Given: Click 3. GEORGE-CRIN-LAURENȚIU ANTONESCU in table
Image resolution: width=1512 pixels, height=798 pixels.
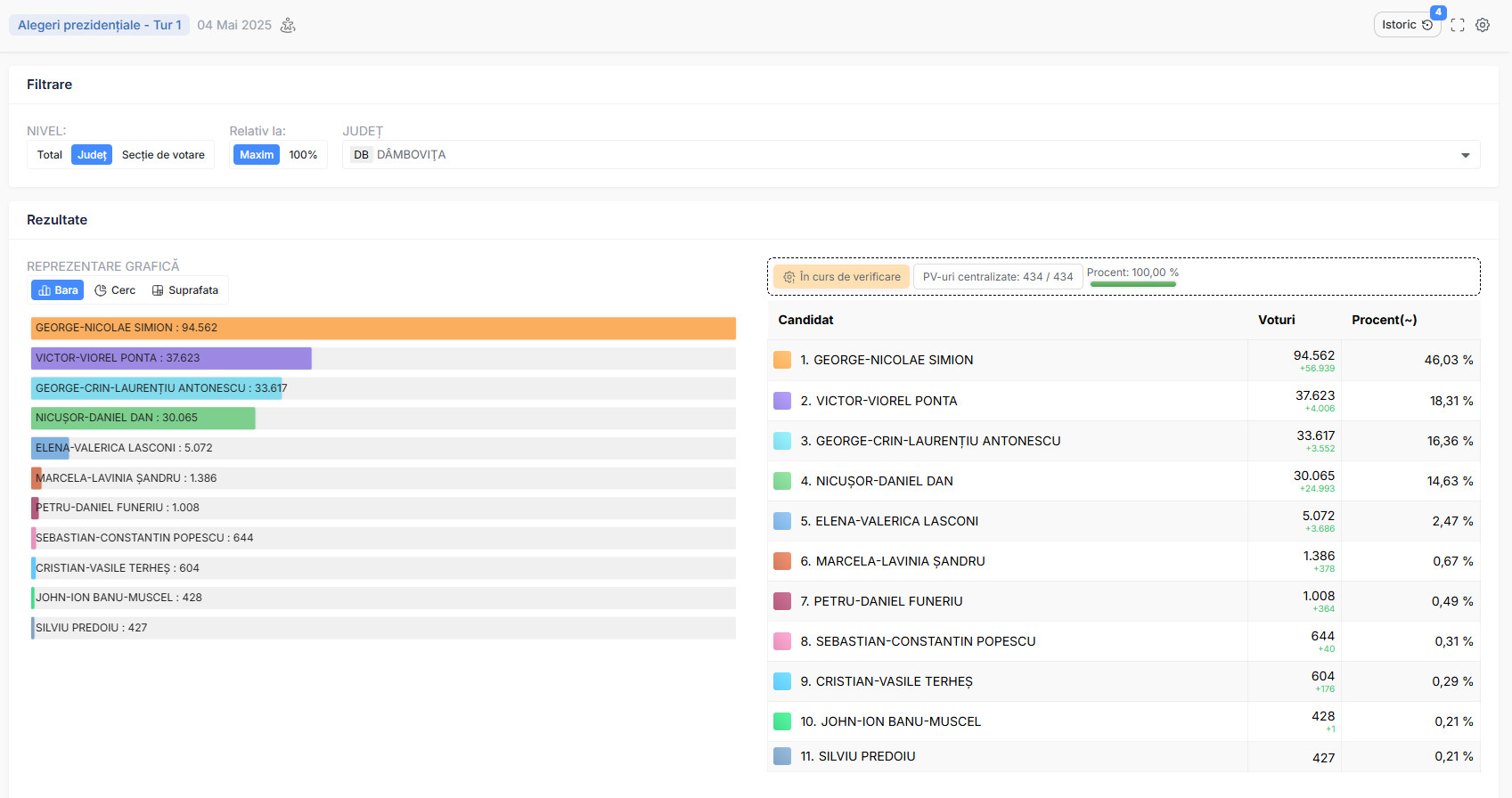Looking at the screenshot, I should click(x=930, y=441).
